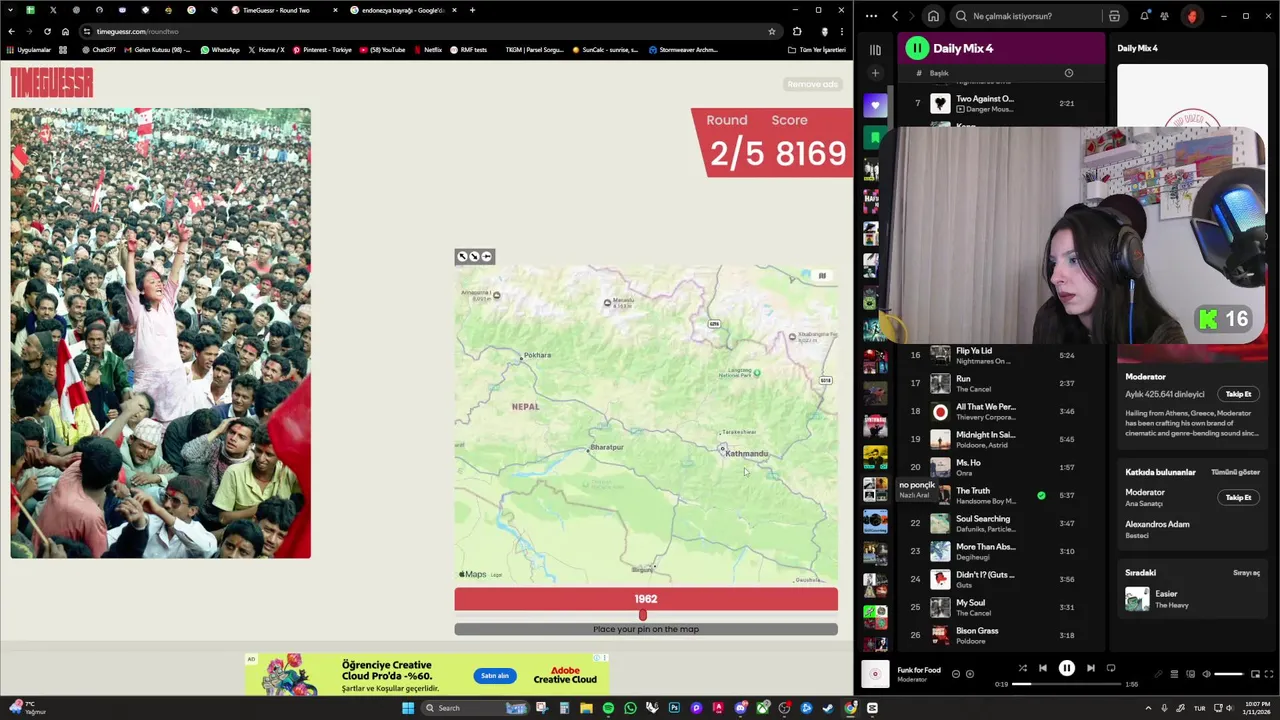
Task: Open Spotify browse icon in search bar
Action: [x=1114, y=16]
